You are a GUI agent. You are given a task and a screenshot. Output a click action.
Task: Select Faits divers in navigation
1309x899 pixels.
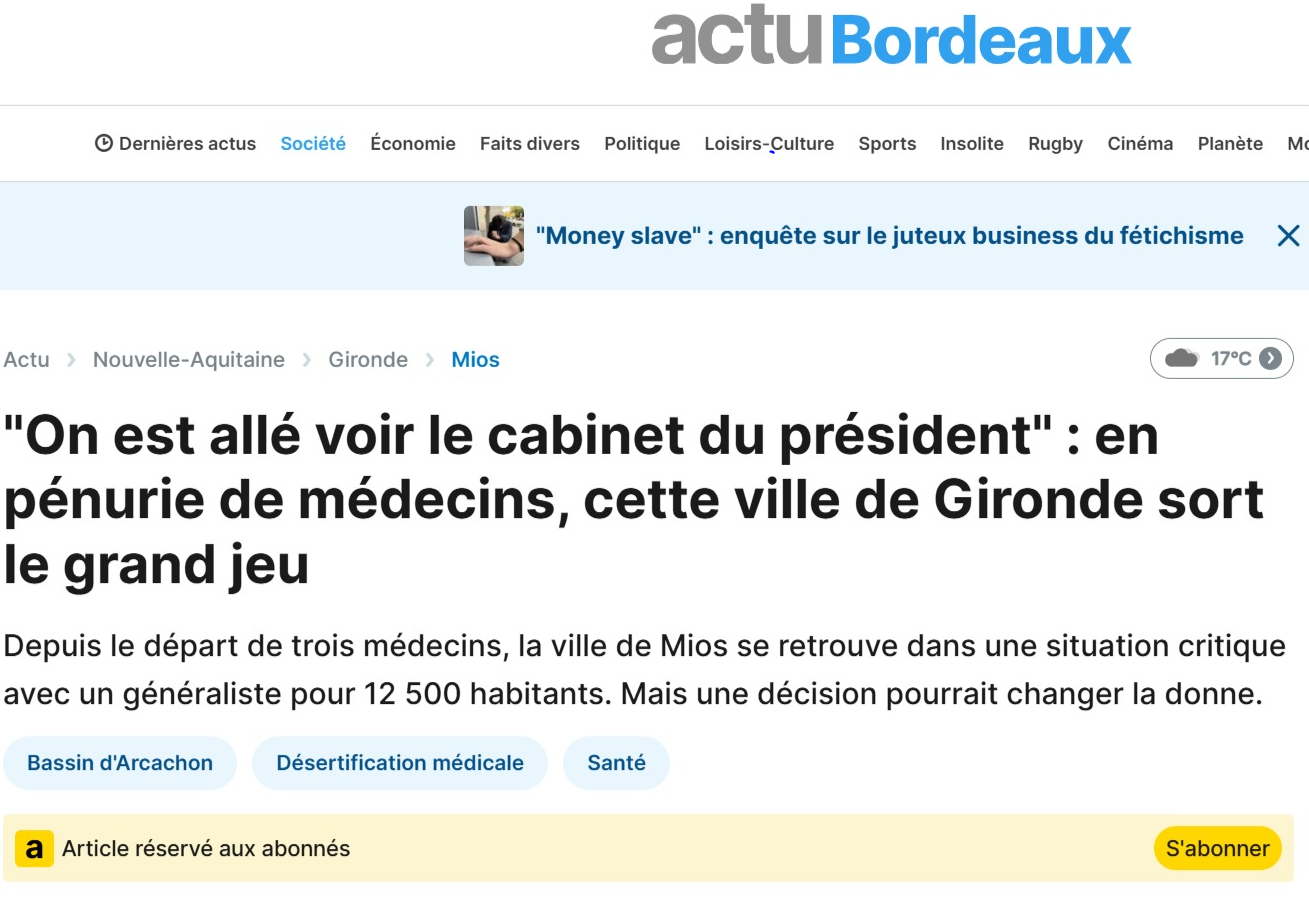(530, 144)
